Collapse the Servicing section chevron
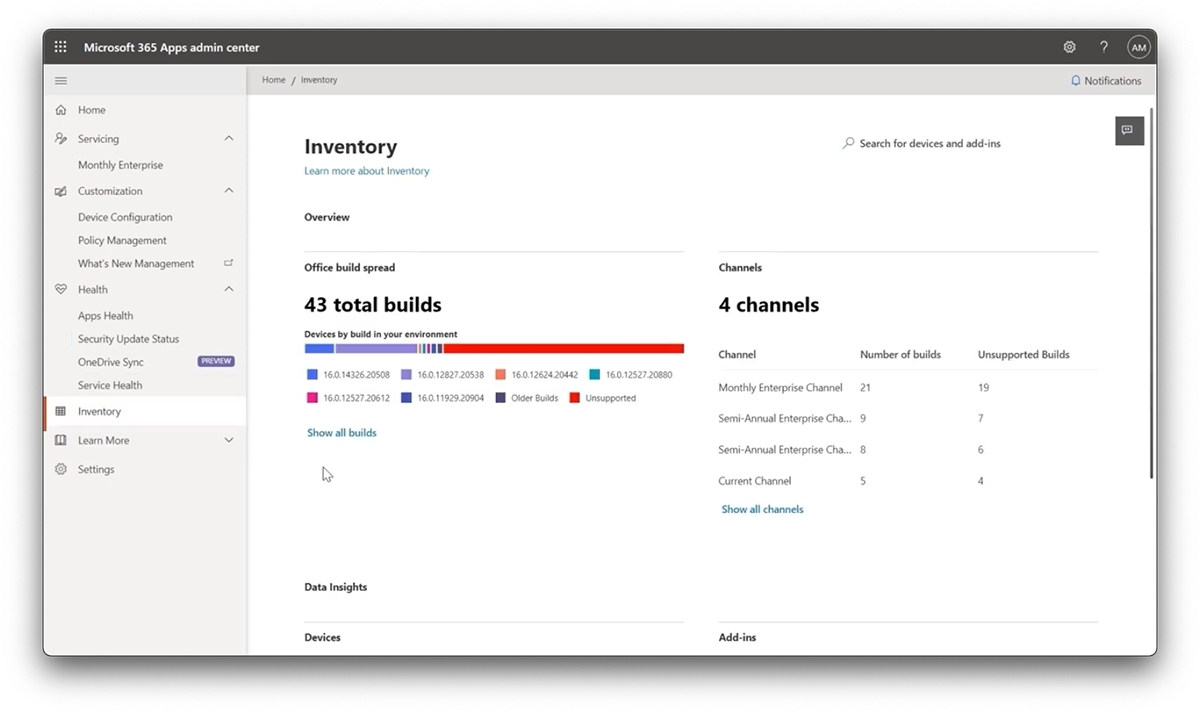 [x=229, y=139]
